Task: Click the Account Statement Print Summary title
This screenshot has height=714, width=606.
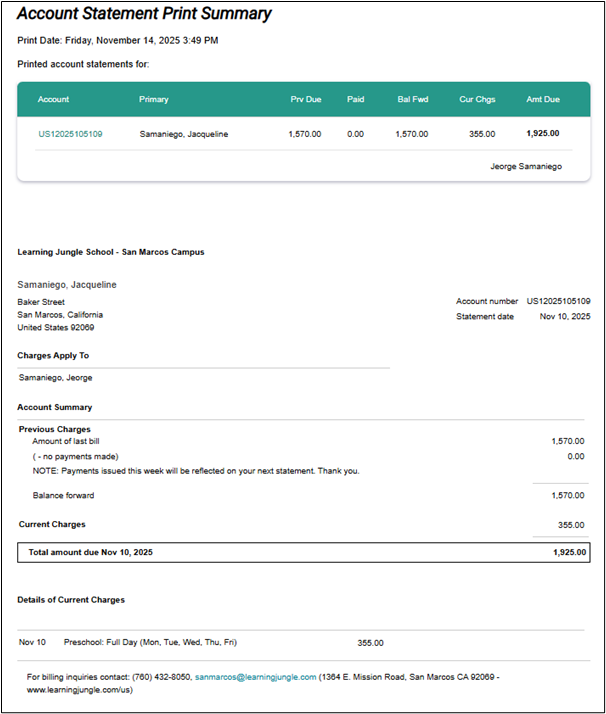Action: point(144,14)
